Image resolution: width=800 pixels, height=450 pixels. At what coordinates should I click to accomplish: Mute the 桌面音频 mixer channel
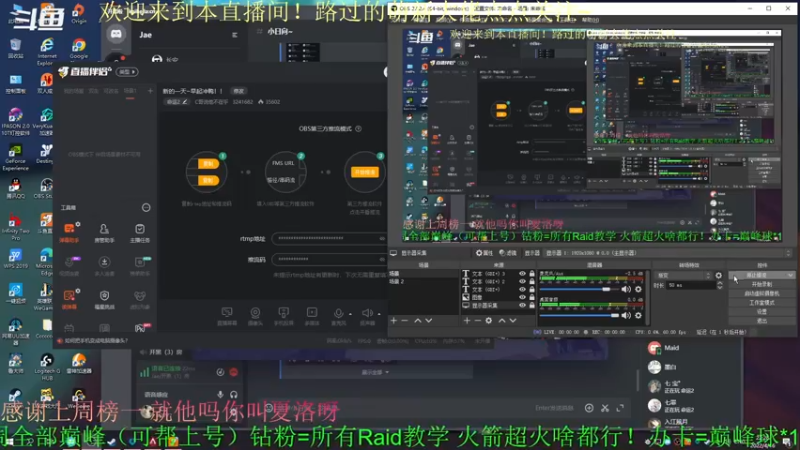[627, 315]
